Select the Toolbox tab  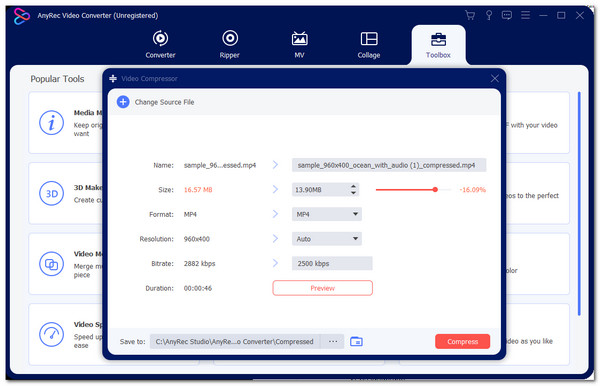click(x=438, y=45)
